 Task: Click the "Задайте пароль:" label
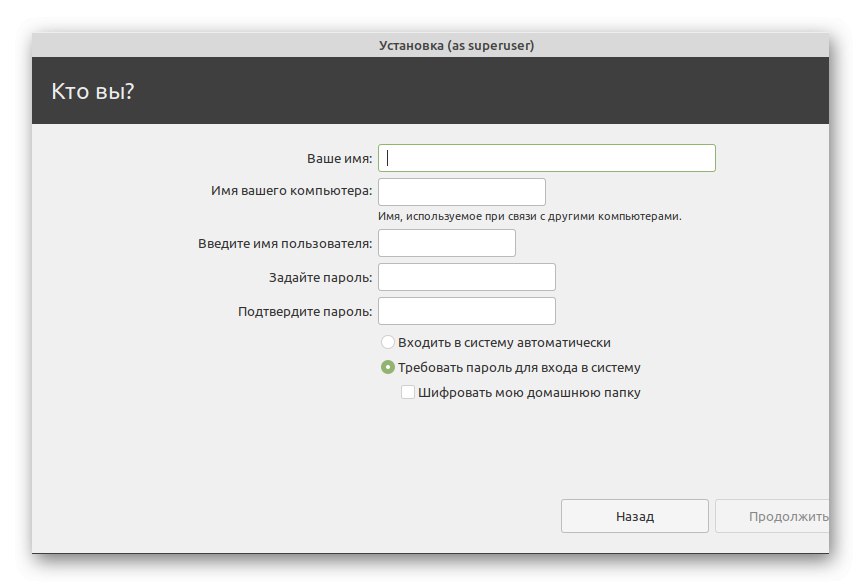[x=320, y=277]
